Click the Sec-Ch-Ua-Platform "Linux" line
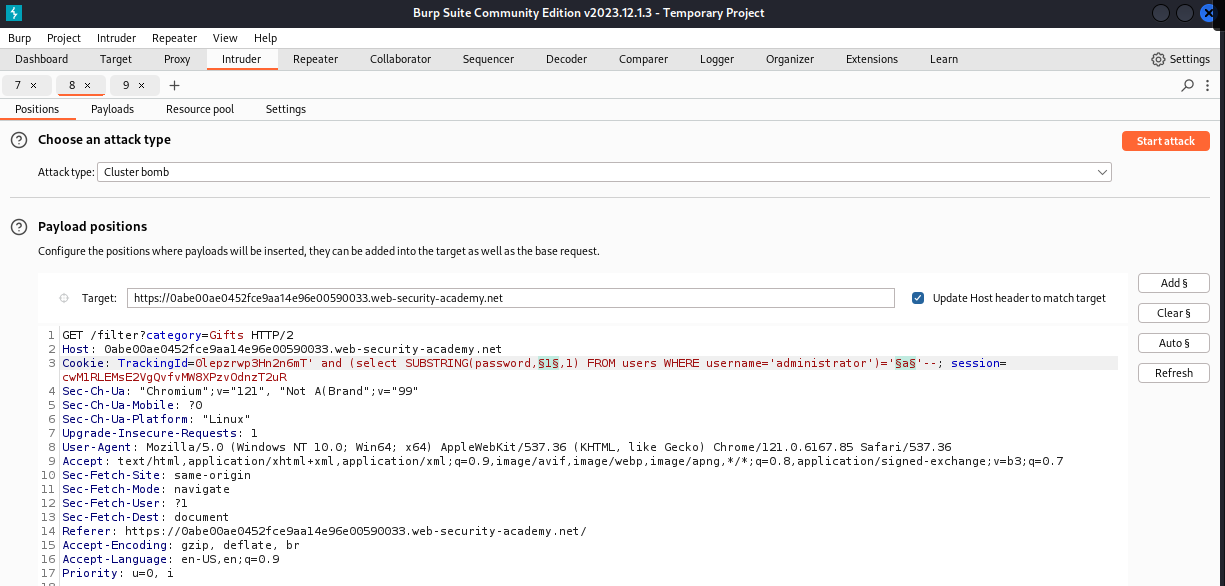This screenshot has width=1225, height=586. (156, 419)
